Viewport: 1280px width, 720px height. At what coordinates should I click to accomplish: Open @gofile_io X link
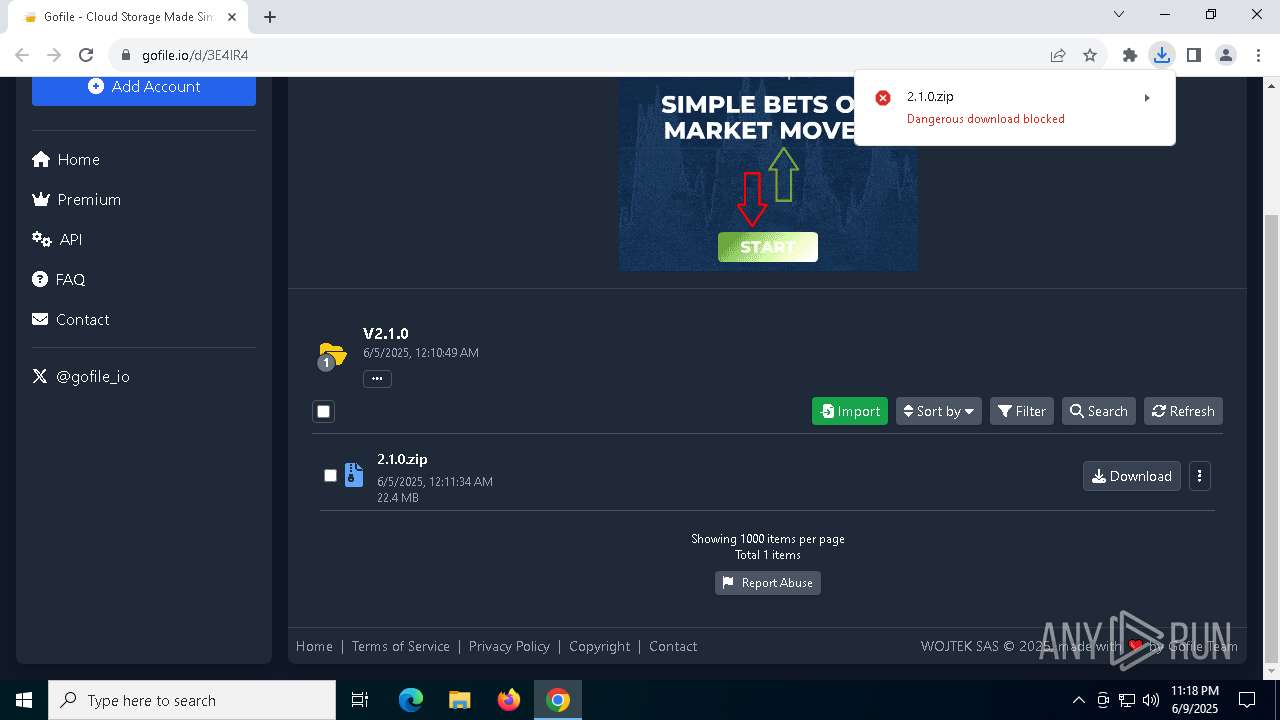click(x=81, y=377)
